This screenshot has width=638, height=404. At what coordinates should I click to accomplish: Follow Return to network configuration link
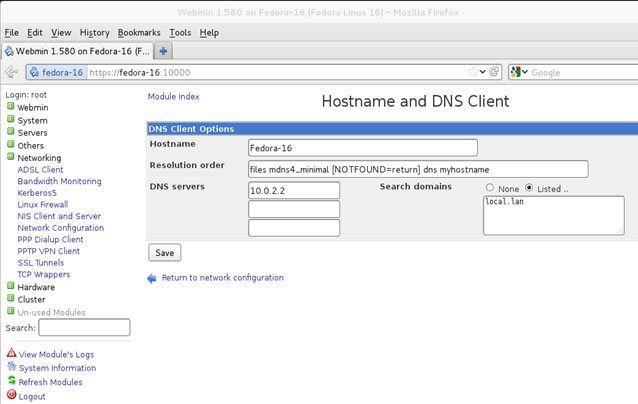pyautogui.click(x=223, y=278)
